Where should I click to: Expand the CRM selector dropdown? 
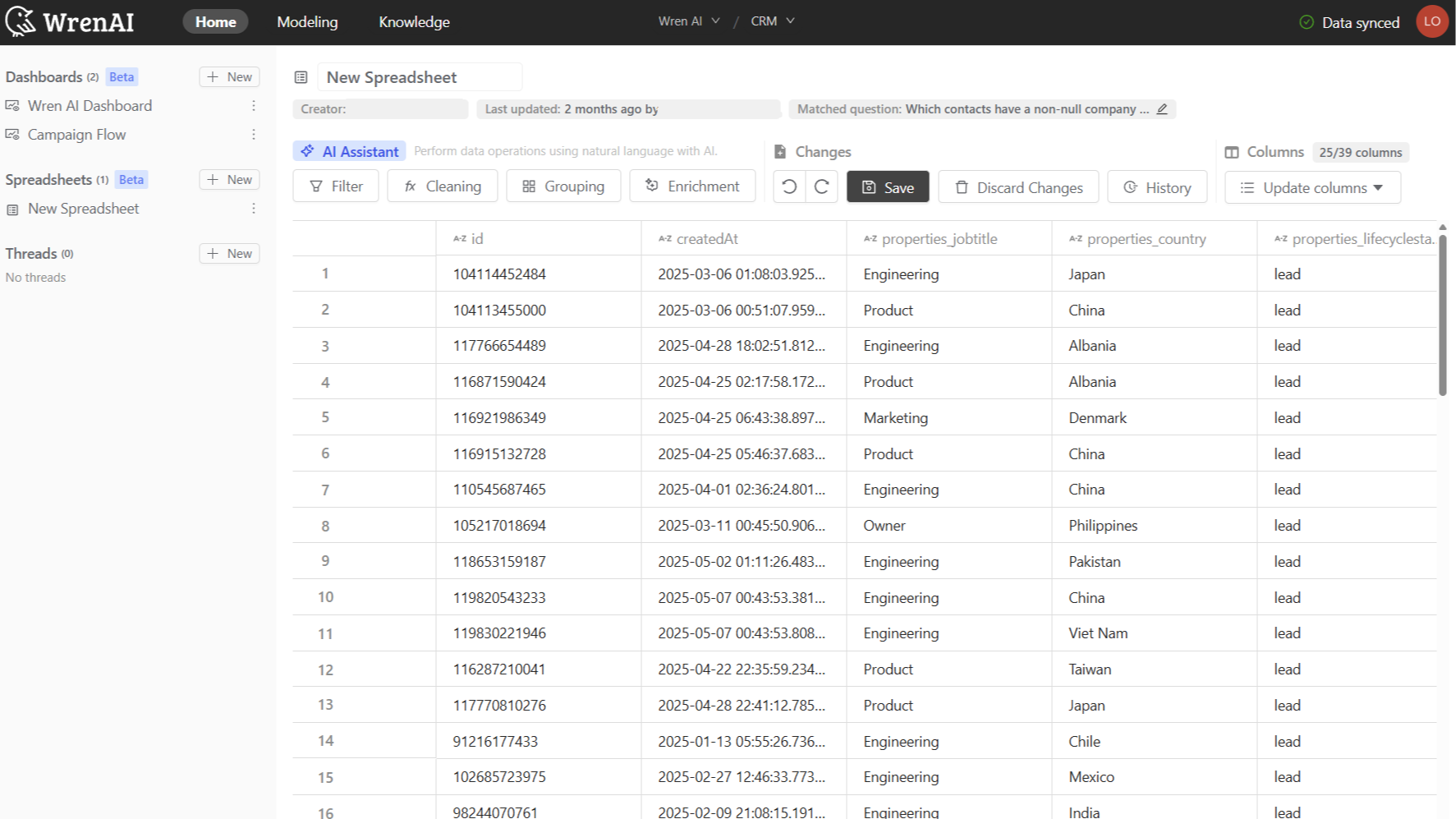pyautogui.click(x=772, y=21)
